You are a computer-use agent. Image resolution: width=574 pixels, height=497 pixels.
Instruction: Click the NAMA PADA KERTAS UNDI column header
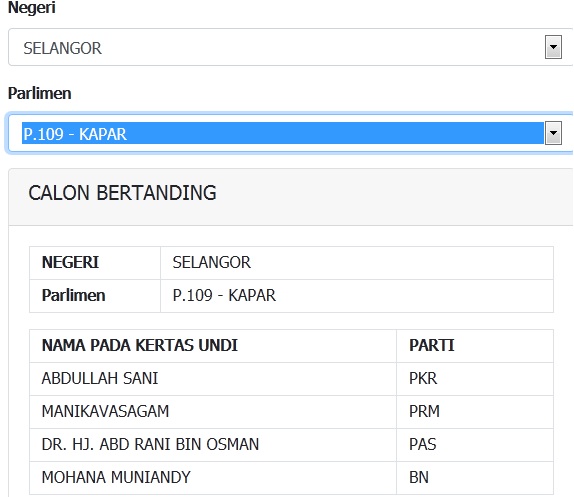(213, 345)
